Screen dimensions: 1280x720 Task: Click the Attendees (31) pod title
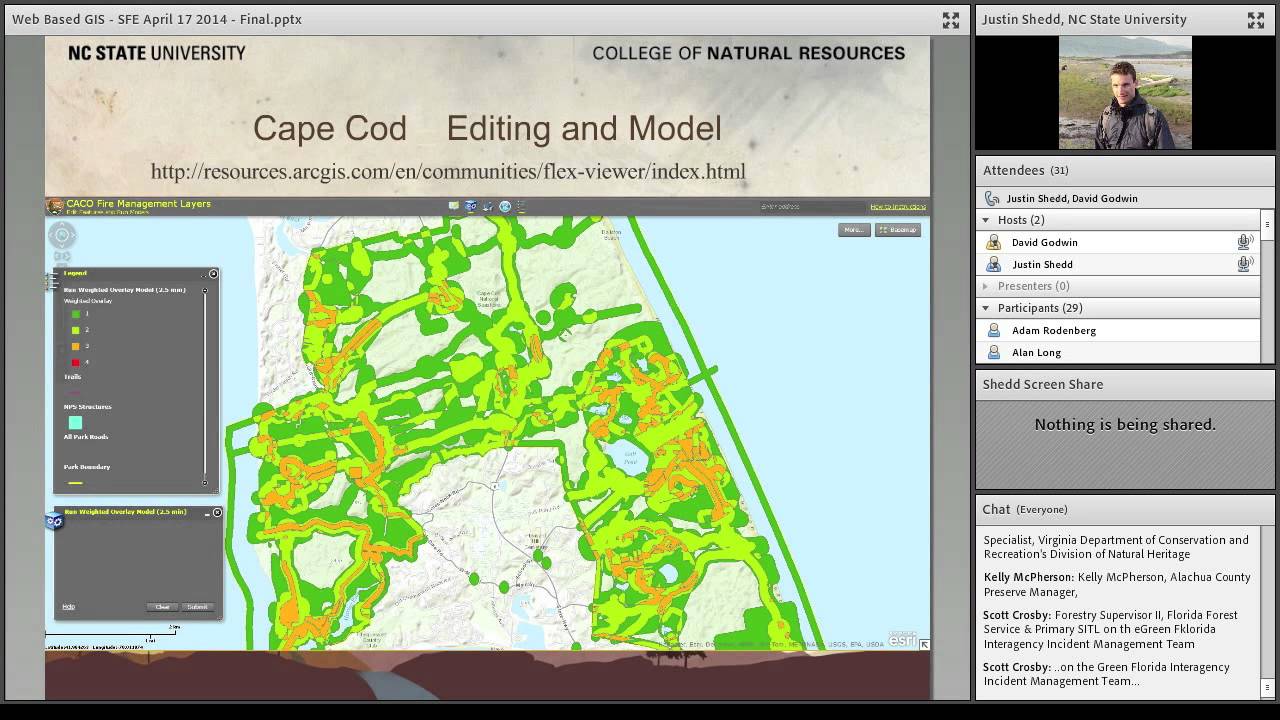coord(1025,171)
